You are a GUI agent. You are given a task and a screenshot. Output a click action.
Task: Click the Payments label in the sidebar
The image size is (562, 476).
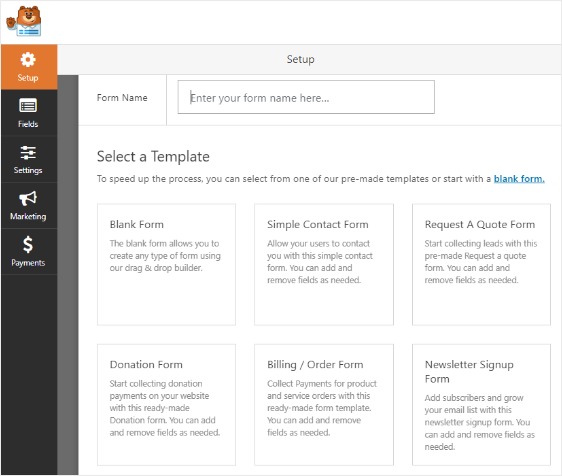[x=28, y=263]
